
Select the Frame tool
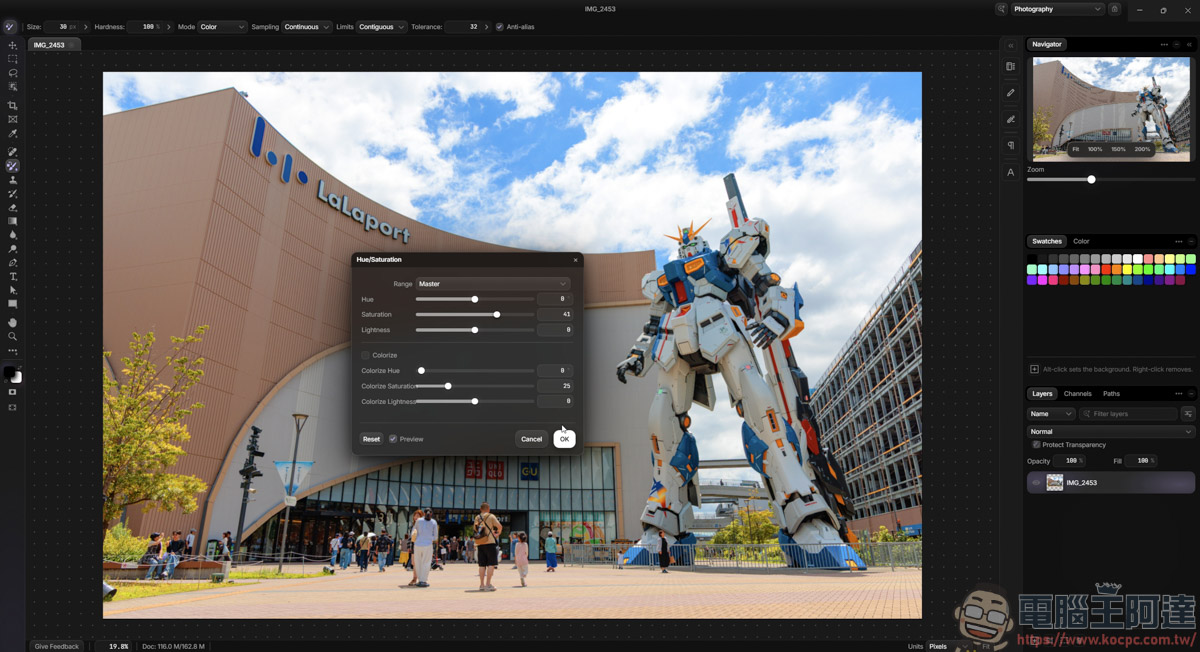[x=13, y=119]
